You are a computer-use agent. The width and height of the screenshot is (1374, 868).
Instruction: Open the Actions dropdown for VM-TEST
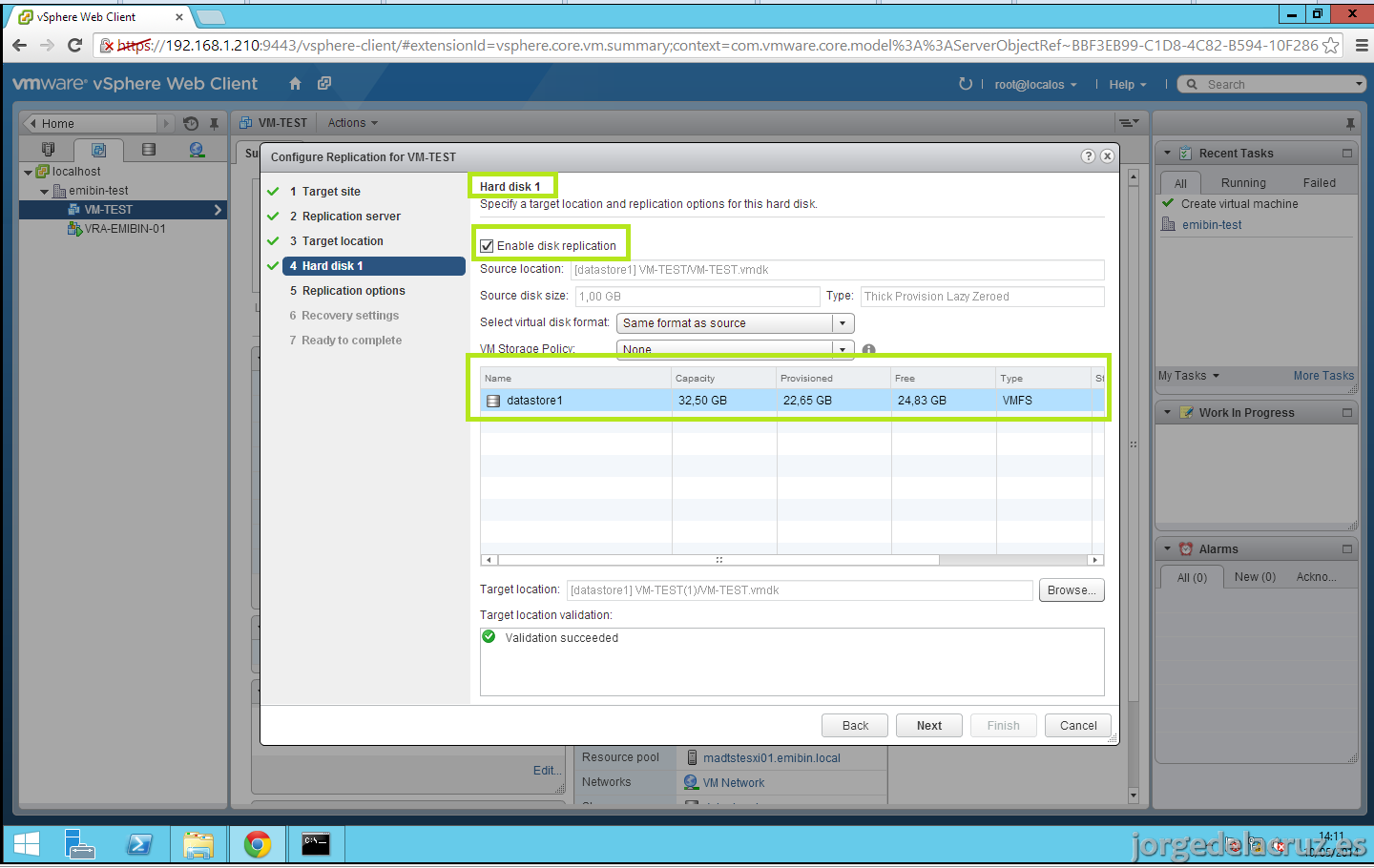(x=353, y=123)
